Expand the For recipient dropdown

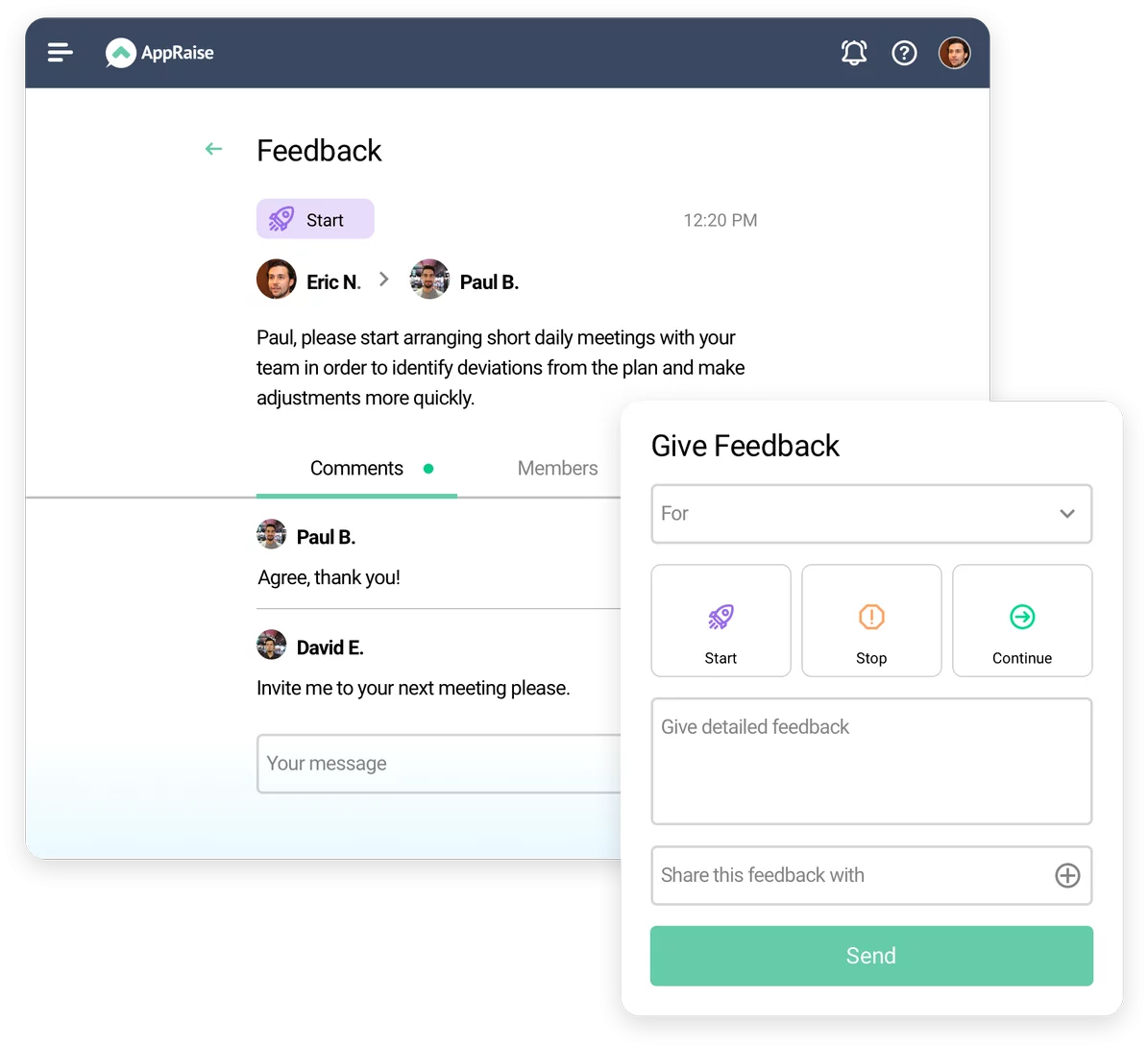pyautogui.click(x=871, y=514)
